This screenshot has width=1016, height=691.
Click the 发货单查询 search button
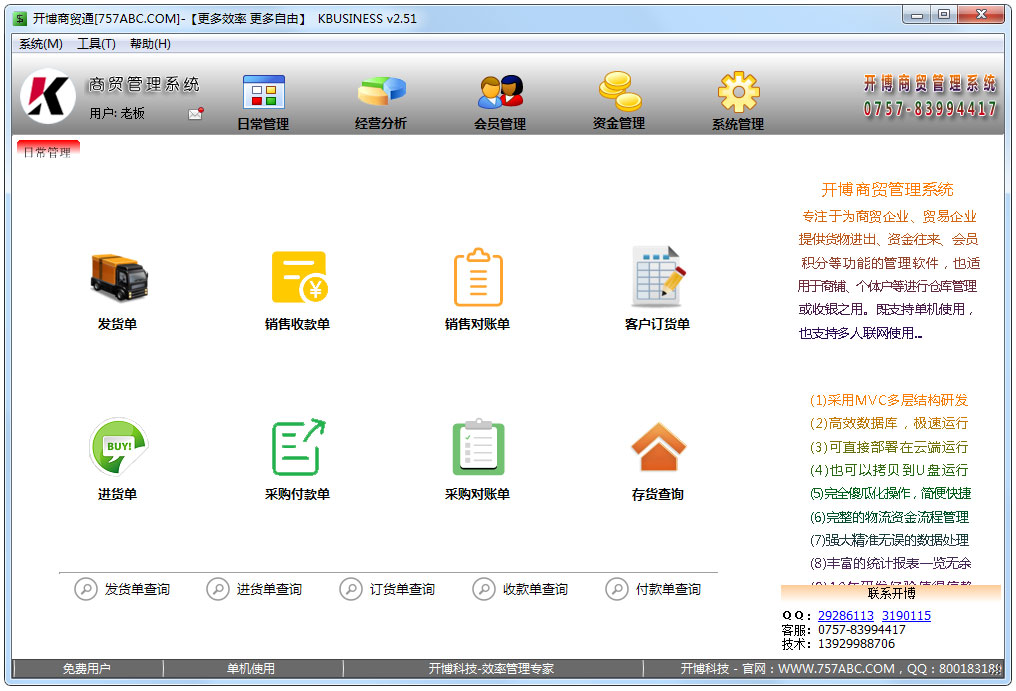[x=123, y=590]
